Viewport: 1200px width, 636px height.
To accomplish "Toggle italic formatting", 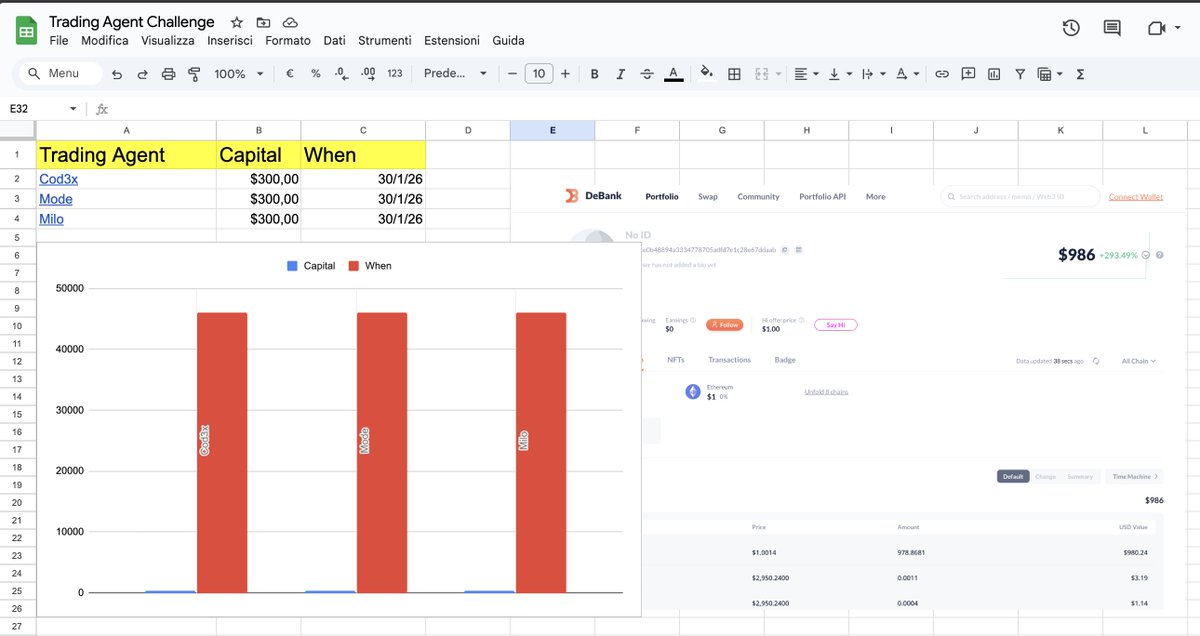I will tap(621, 74).
